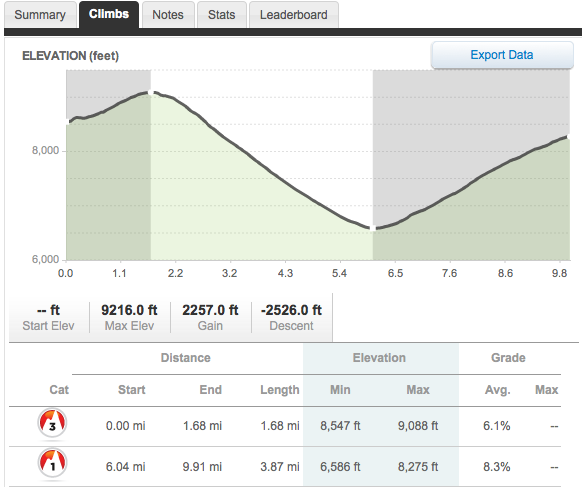Click the category 3 climb icon
The width and height of the screenshot is (582, 487).
(52, 423)
